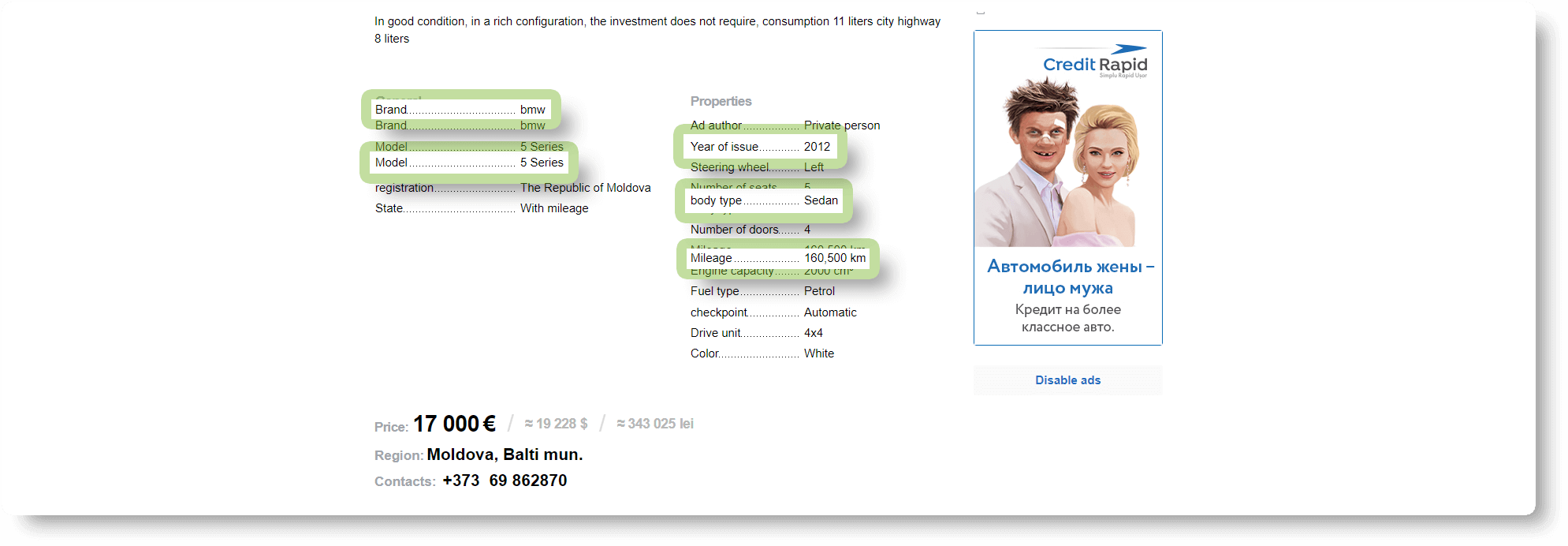Image resolution: width=1568 pixels, height=546 pixels.
Task: Click the lei price '≈ 343 025 lei'
Action: coord(655,424)
